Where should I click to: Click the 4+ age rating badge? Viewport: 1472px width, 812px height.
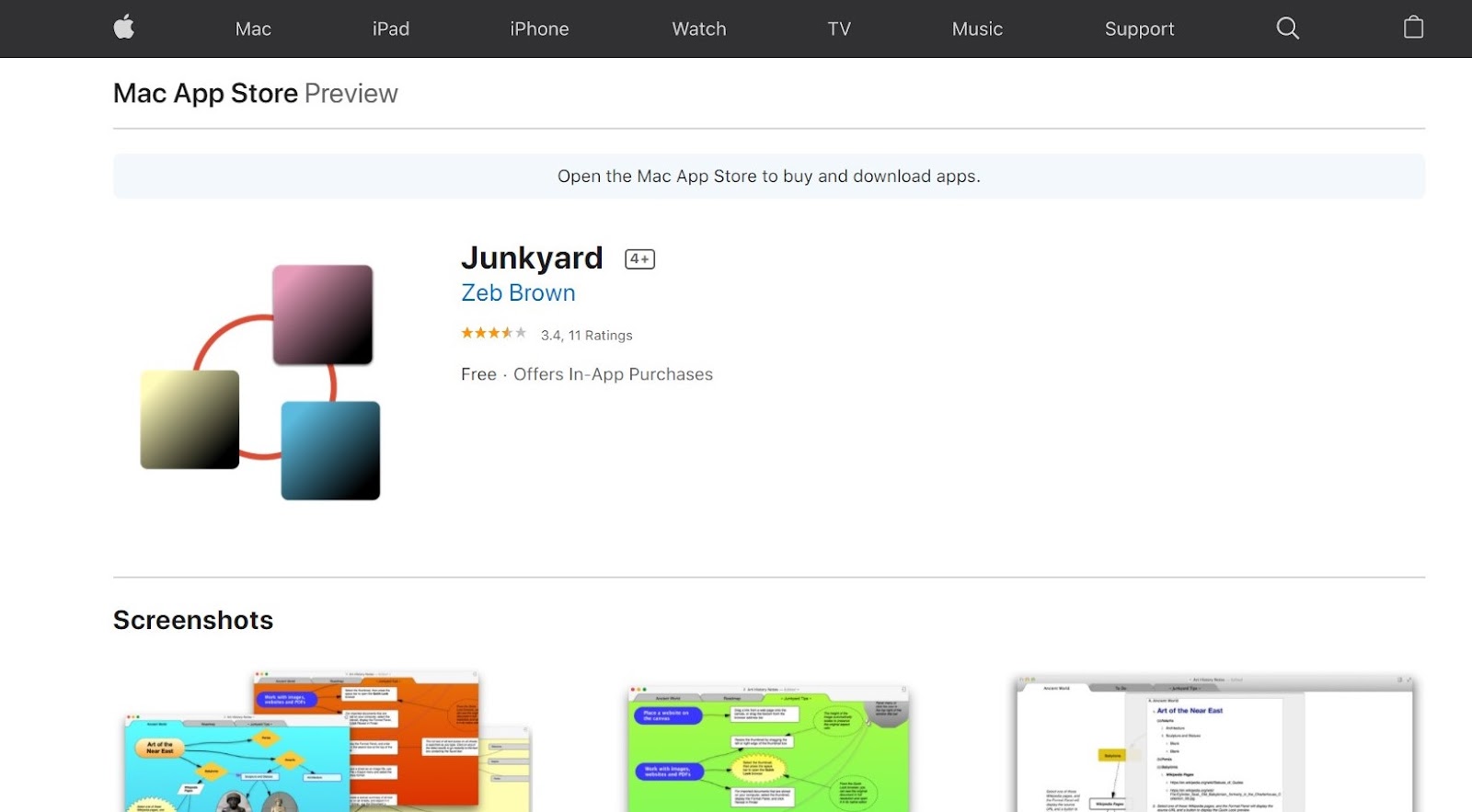point(639,259)
